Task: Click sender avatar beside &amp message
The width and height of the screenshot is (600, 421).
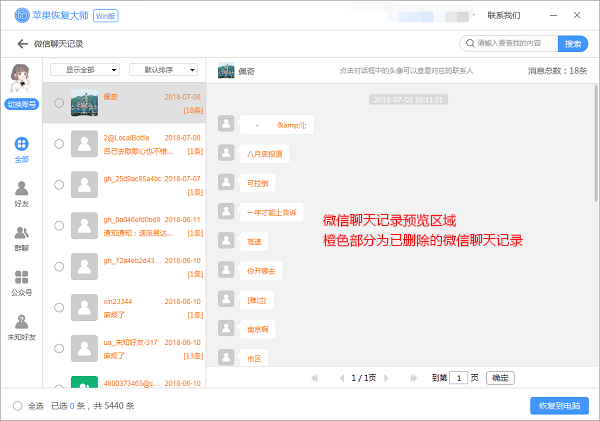Action: 226,124
